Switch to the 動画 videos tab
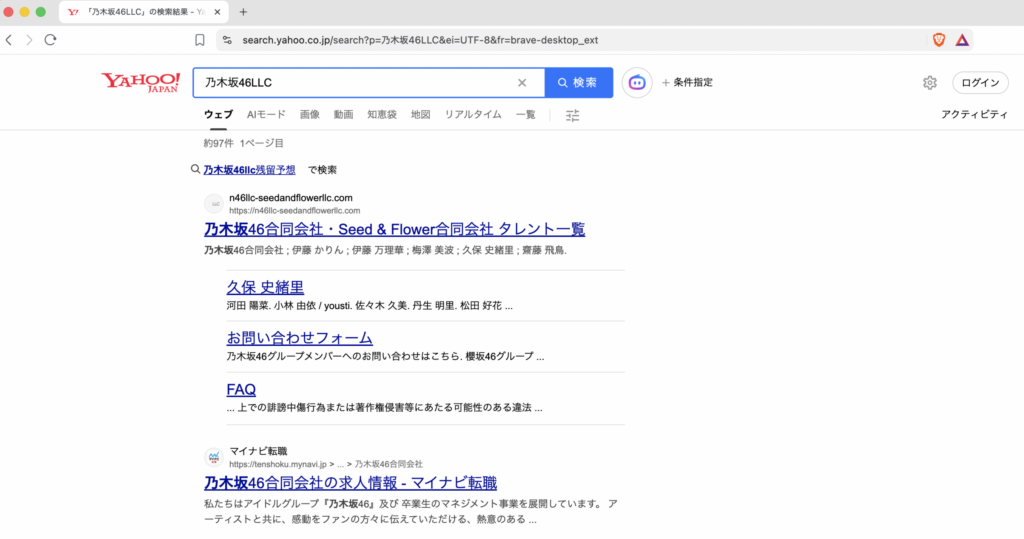The width and height of the screenshot is (1024, 539). tap(344, 115)
